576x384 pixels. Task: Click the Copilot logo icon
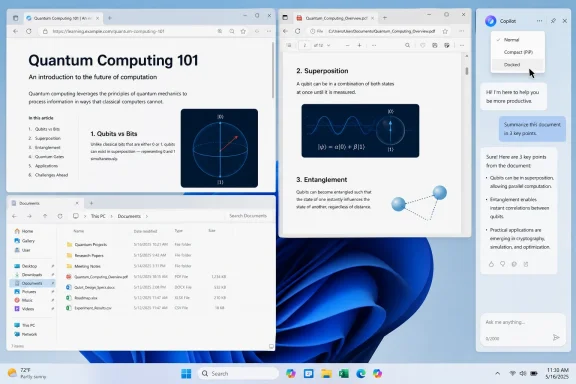tap(490, 21)
